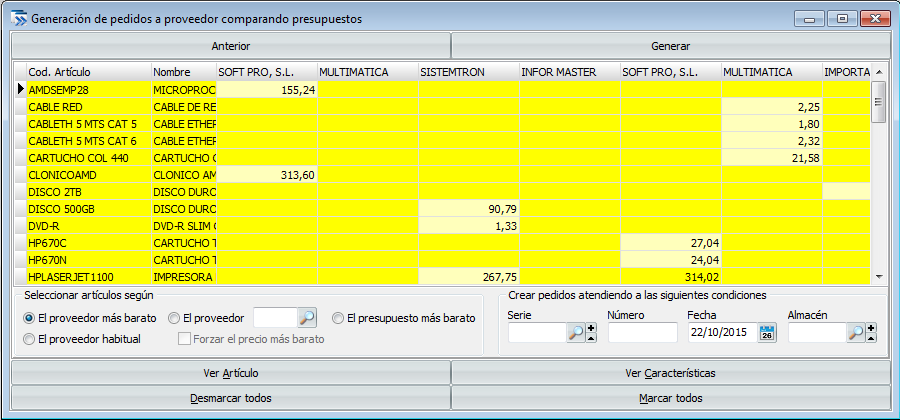Select the CLONICOAMD article row
The width and height of the screenshot is (900, 420).
pyautogui.click(x=86, y=174)
